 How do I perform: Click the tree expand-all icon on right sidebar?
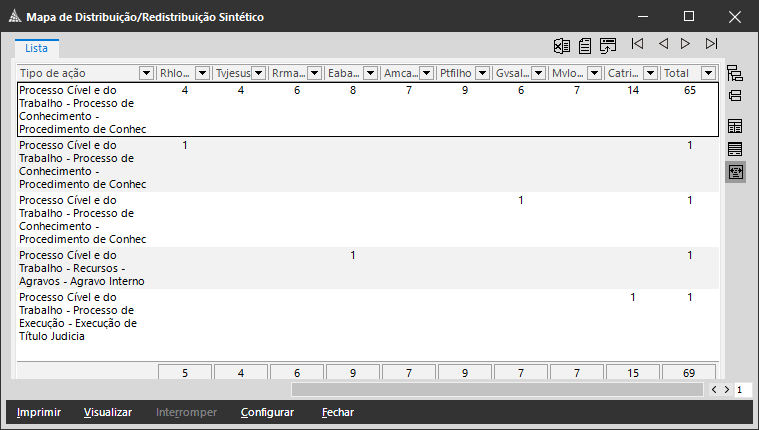(x=735, y=73)
